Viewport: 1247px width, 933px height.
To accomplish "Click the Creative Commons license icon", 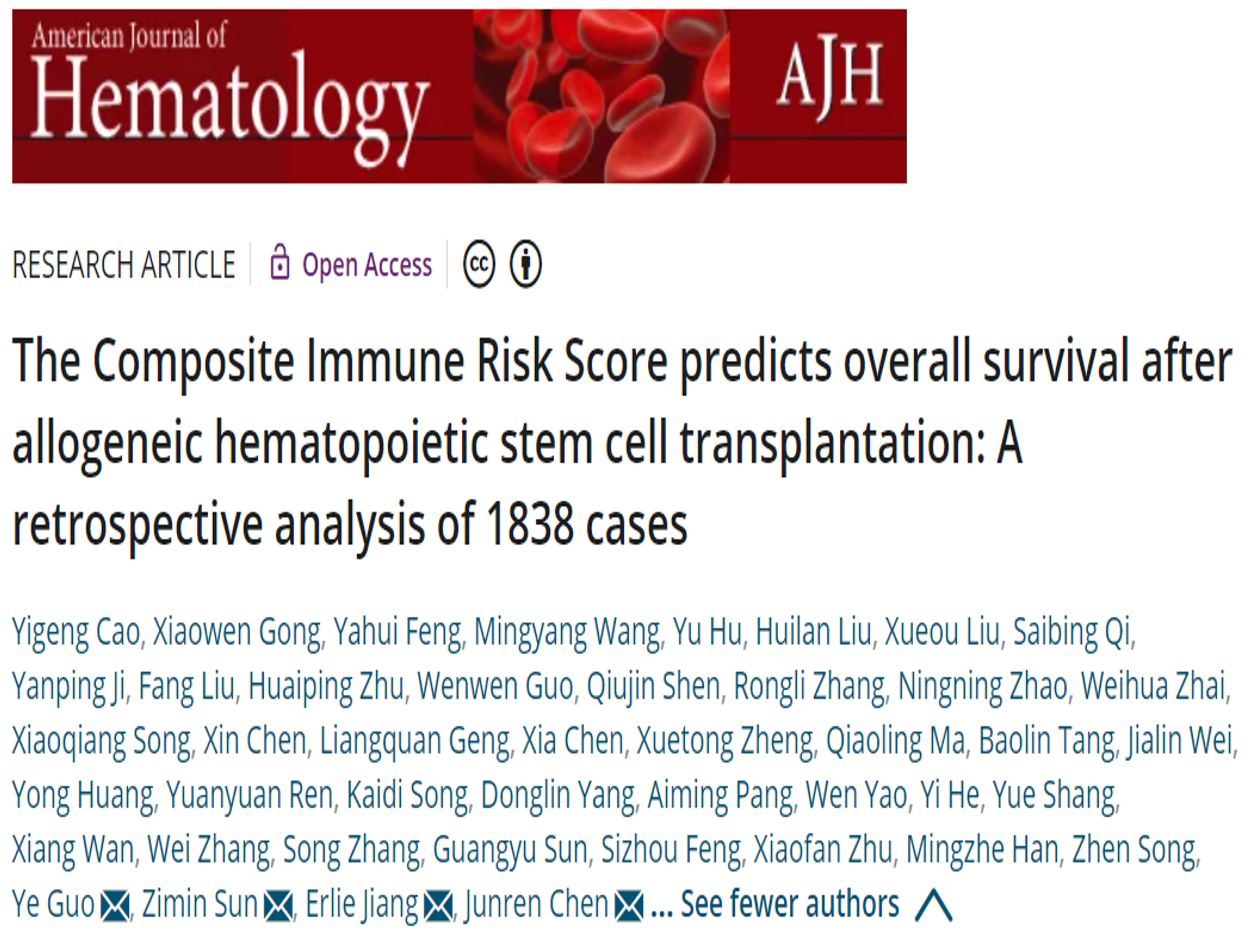I will tap(480, 264).
